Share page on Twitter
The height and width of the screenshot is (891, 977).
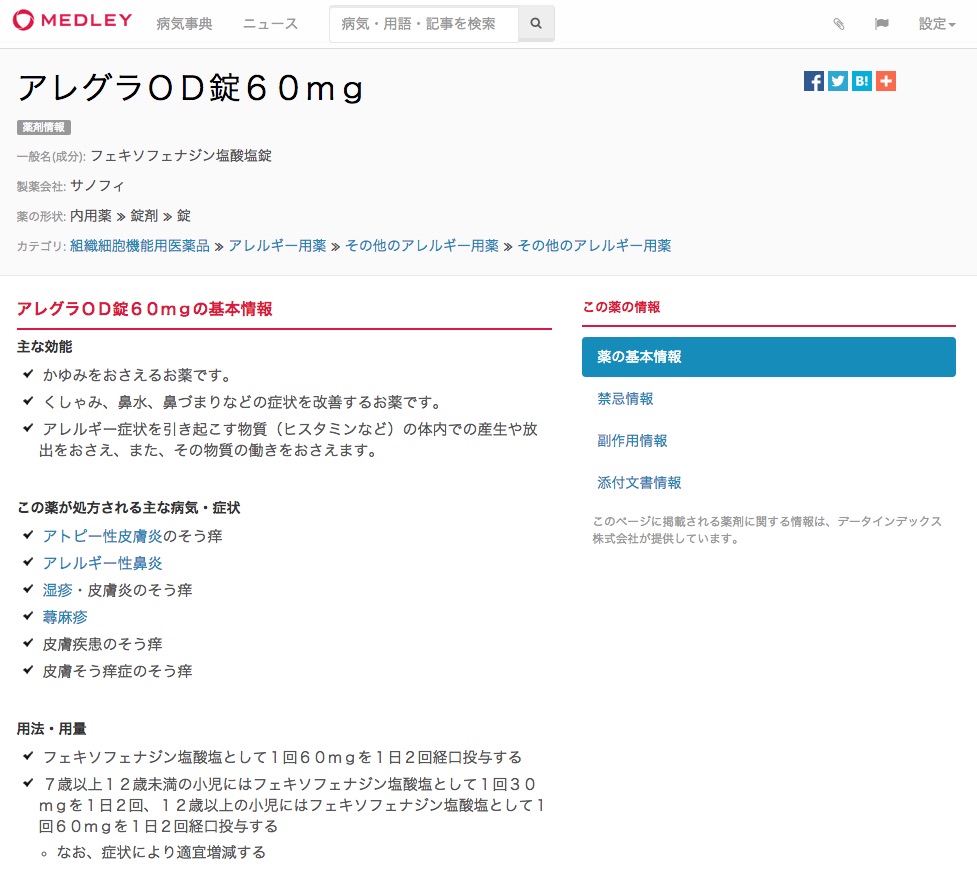pos(838,81)
